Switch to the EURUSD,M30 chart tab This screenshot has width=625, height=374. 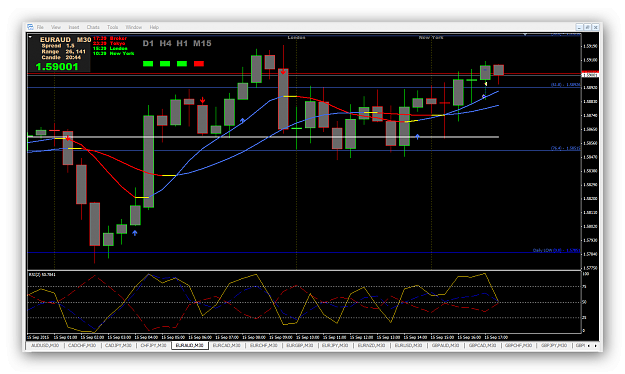click(408, 345)
